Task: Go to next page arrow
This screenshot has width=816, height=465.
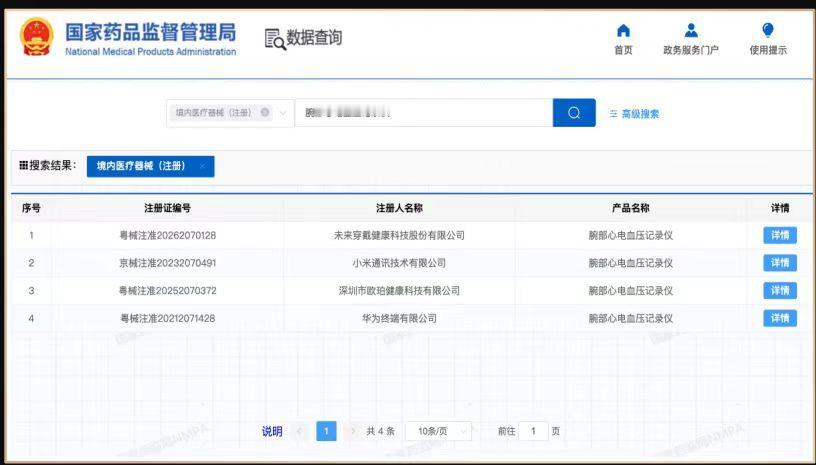Action: [353, 431]
